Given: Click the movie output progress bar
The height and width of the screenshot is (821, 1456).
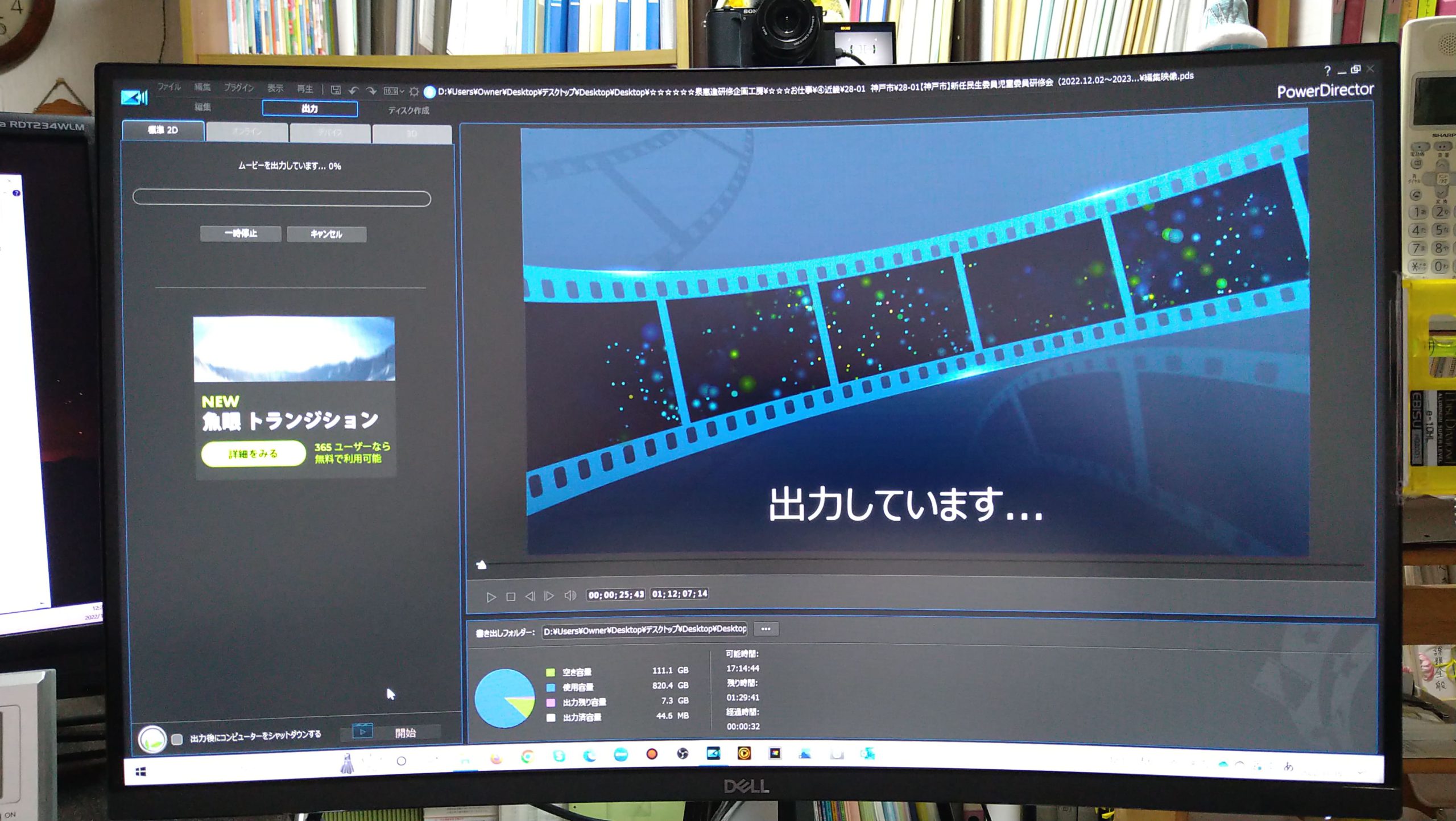Looking at the screenshot, I should tap(282, 198).
